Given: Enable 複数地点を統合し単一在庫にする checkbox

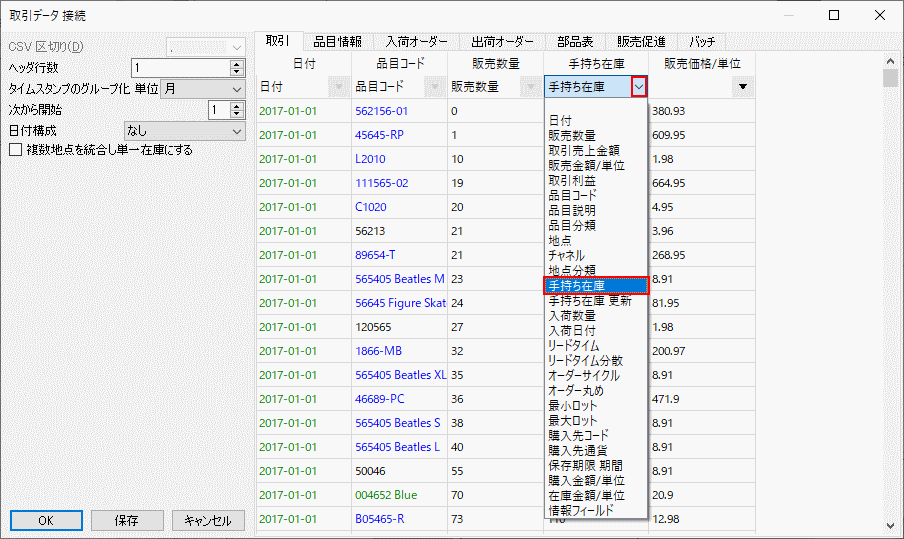Looking at the screenshot, I should click(x=15, y=150).
